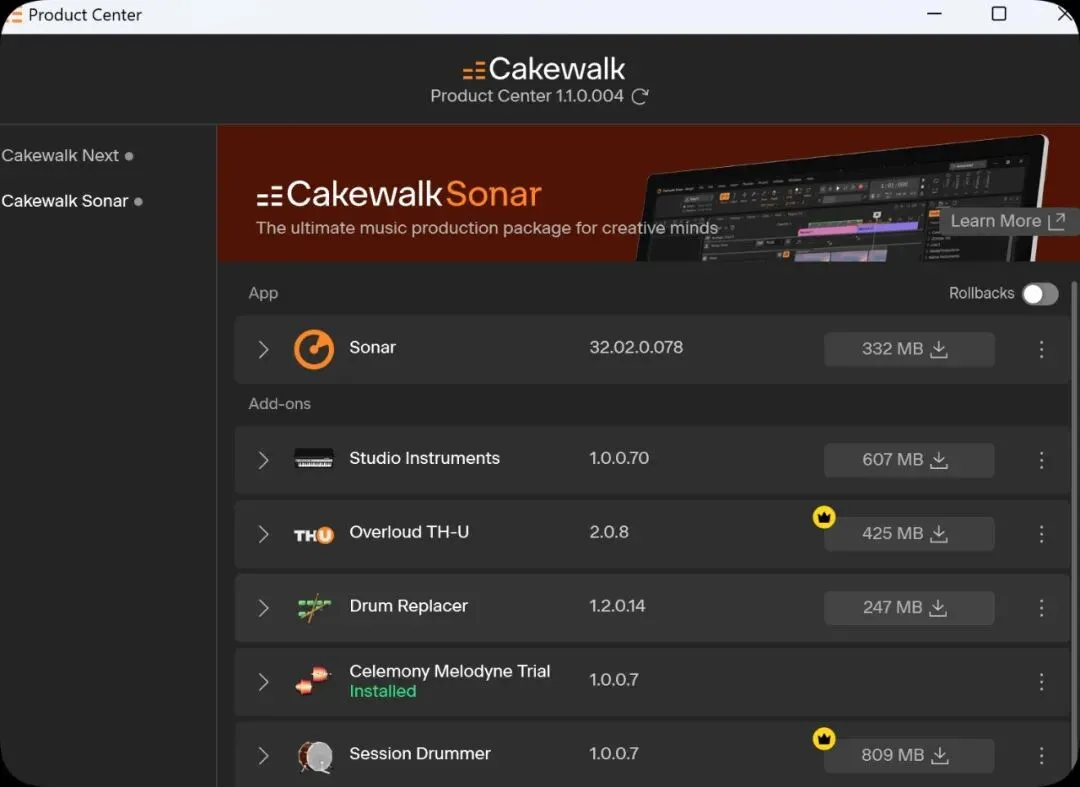Expand the Drum Replacer row
Viewport: 1080px width, 787px height.
coord(263,607)
